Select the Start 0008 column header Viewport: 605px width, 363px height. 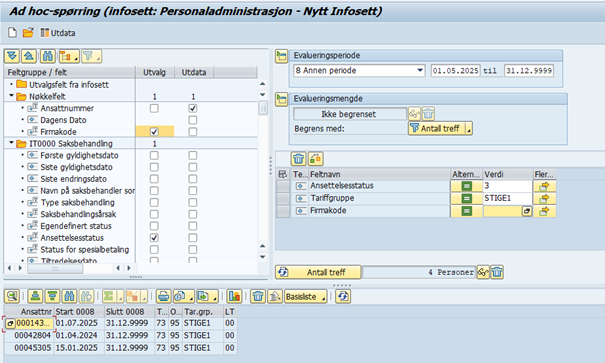(x=79, y=311)
